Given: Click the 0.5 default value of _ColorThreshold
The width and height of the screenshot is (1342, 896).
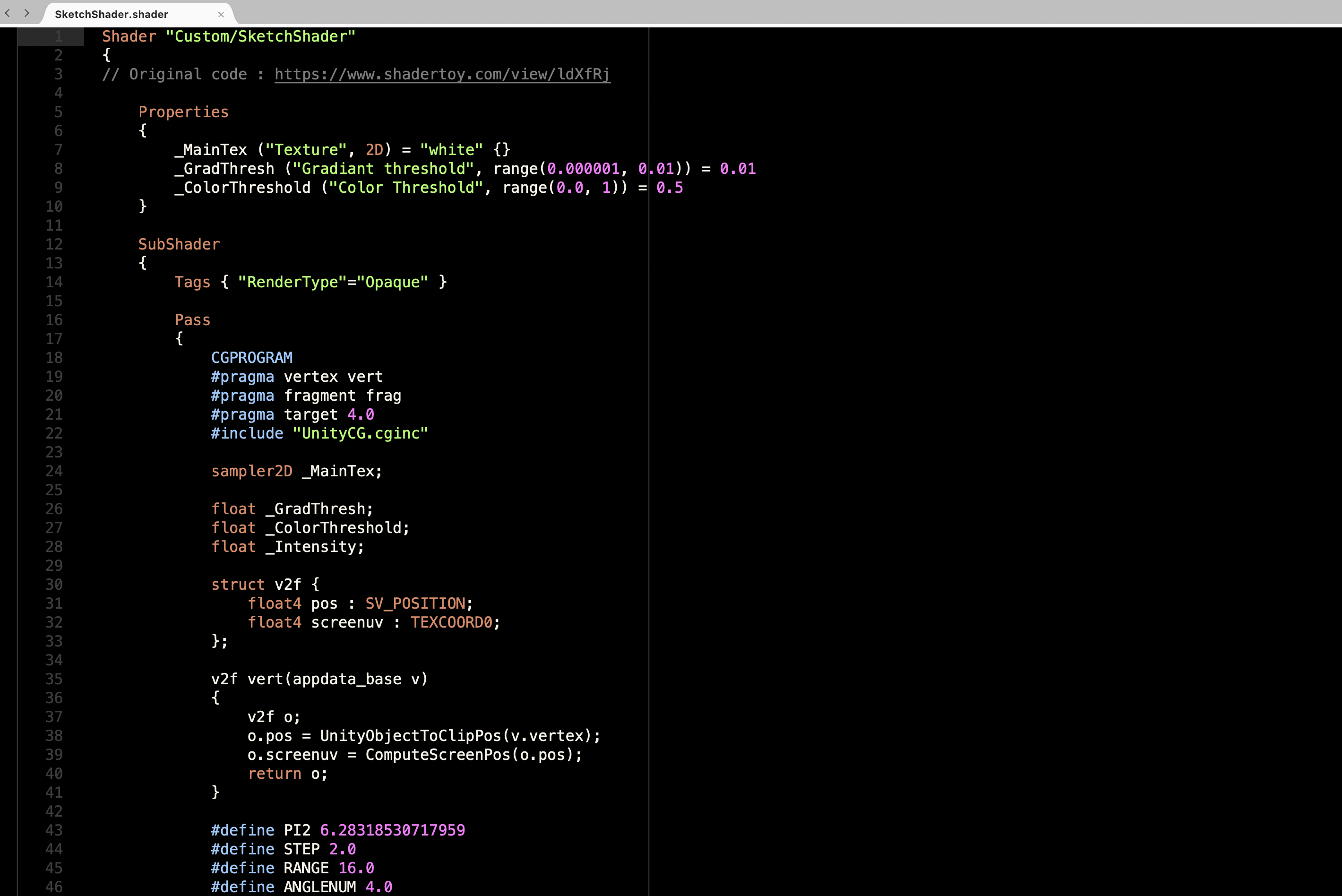Looking at the screenshot, I should (x=669, y=188).
